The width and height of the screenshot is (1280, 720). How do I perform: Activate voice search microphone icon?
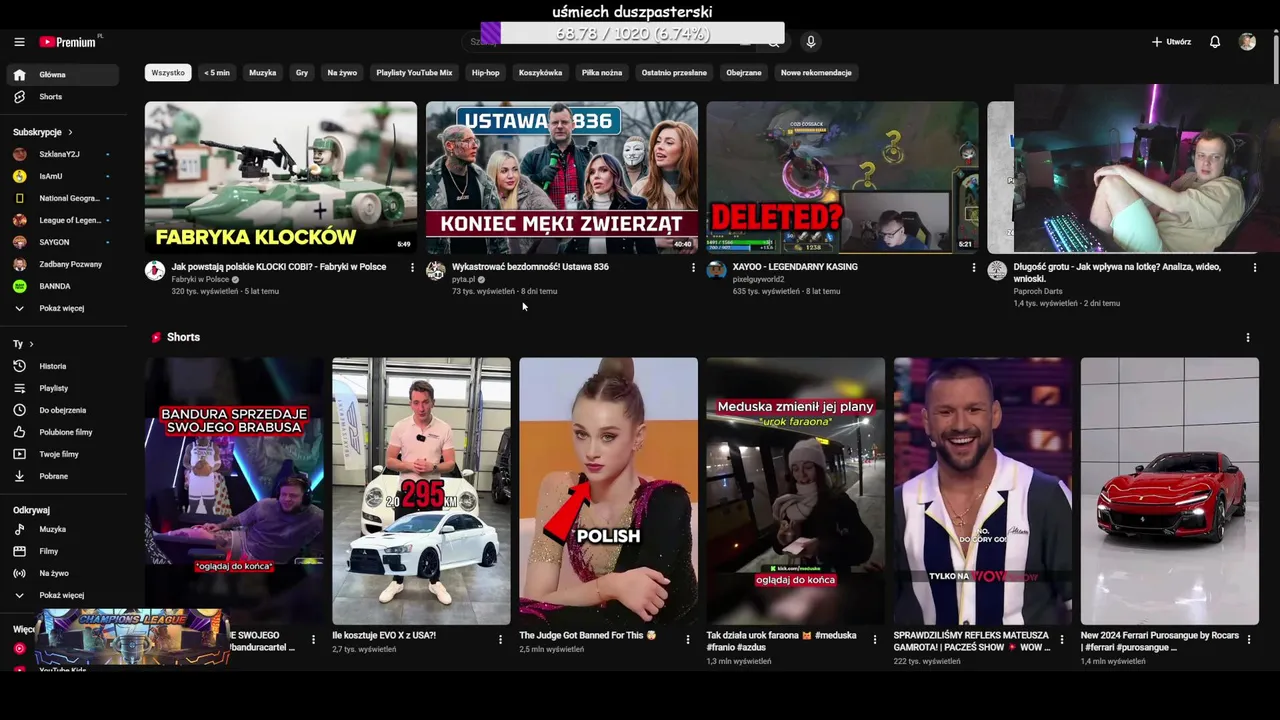click(x=811, y=41)
